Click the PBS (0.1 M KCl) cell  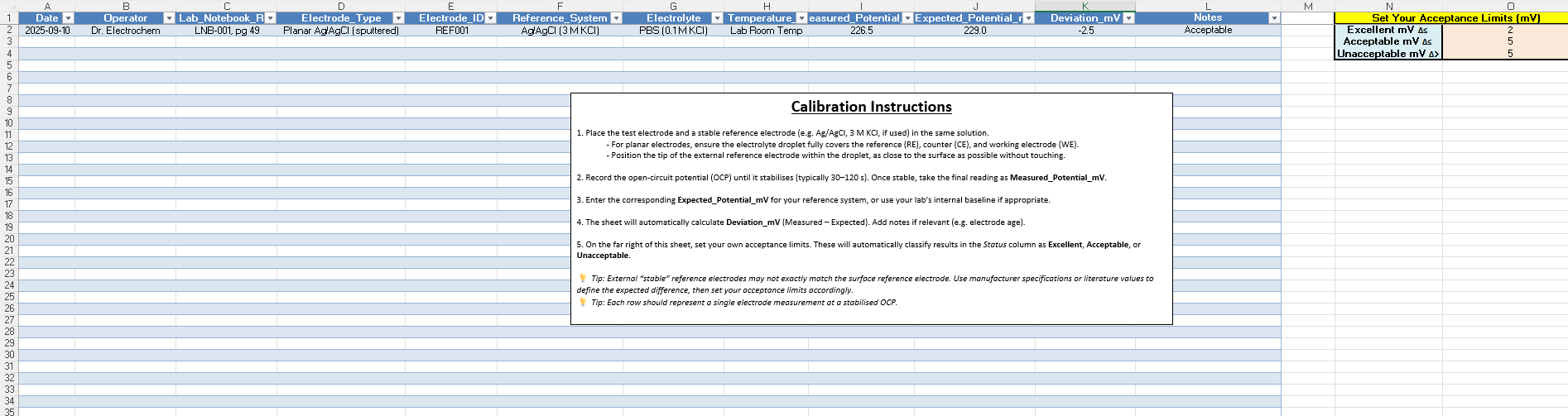(673, 30)
